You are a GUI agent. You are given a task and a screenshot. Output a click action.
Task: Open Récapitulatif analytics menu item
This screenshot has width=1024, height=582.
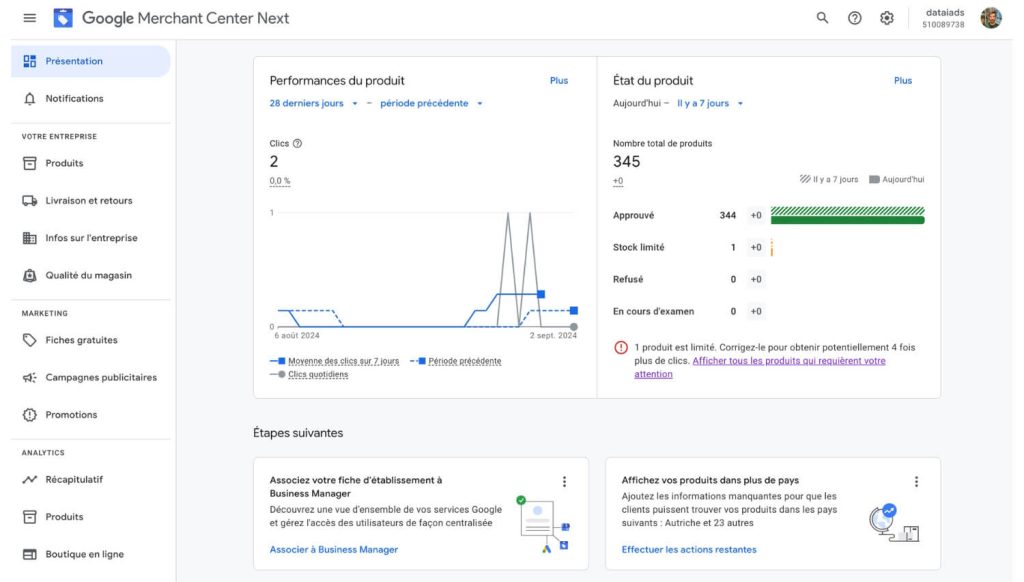pos(91,479)
